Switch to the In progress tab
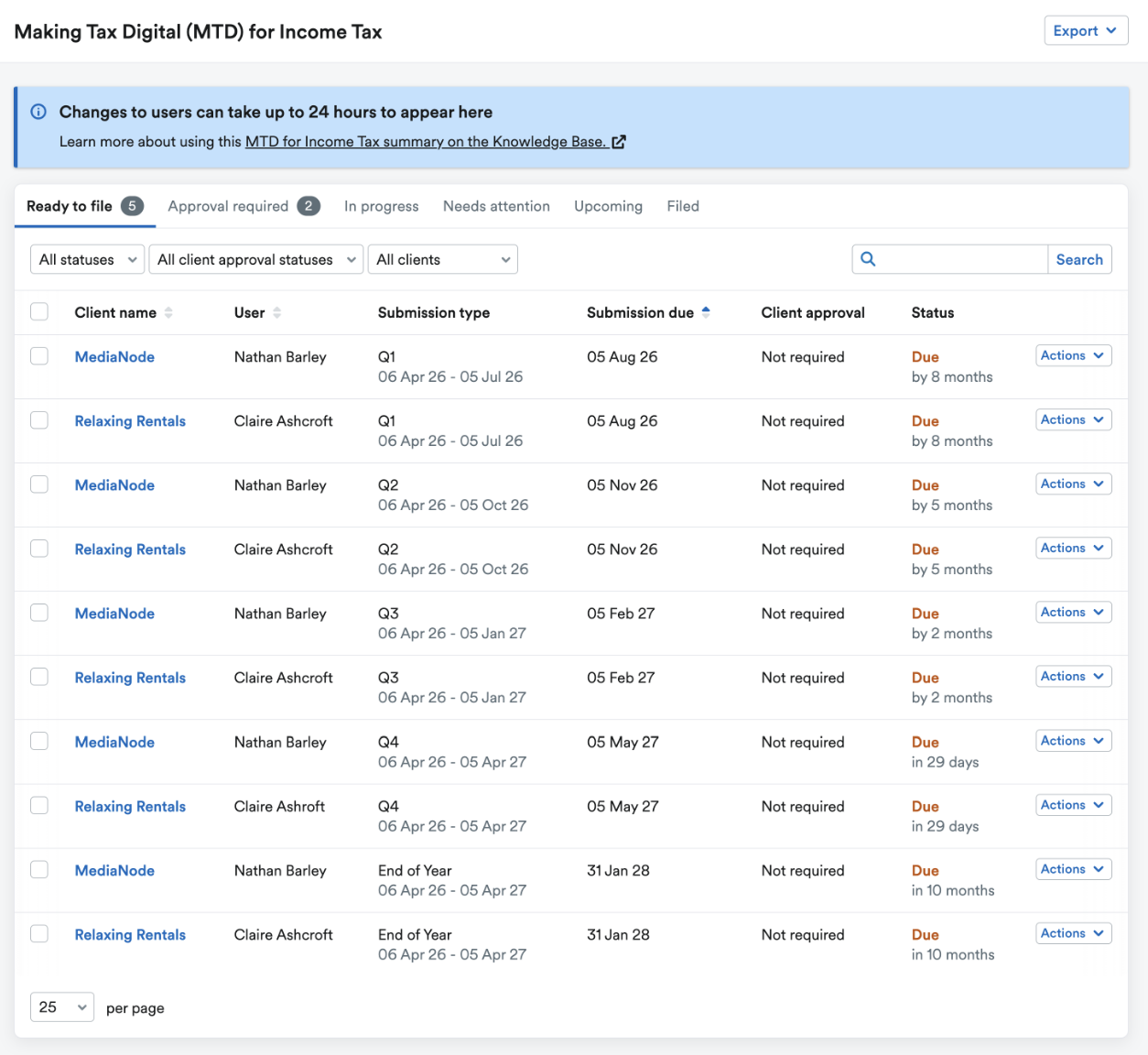This screenshot has width=1148, height=1055. click(x=381, y=206)
